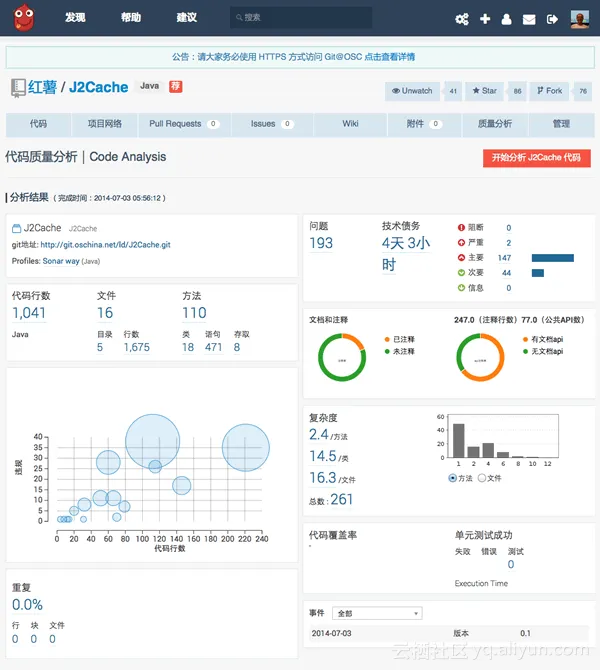Viewport: 600px width, 670px height.
Task: Click the 严重 critical severity icon
Action: point(461,242)
